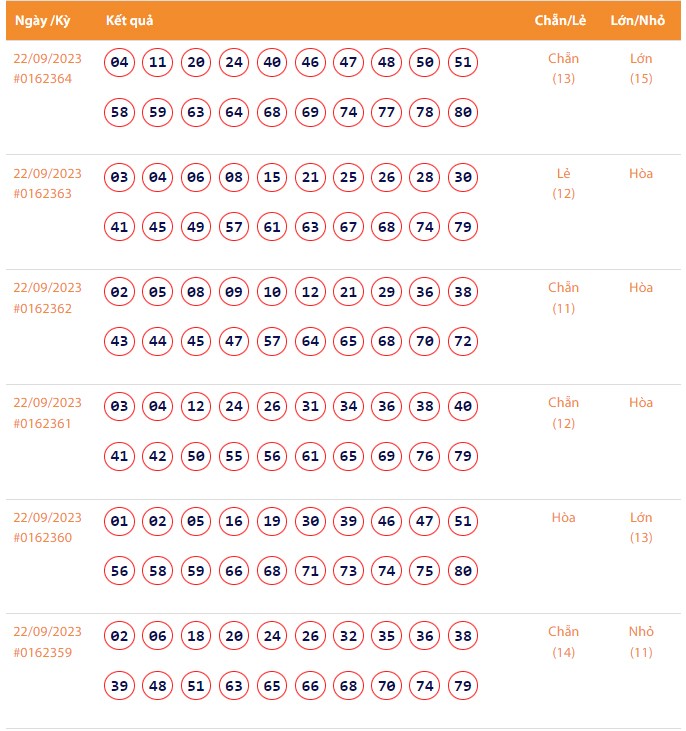The width and height of the screenshot is (686, 731).
Task: Select the 'Chẵn/Lẻ' column header
Action: click(562, 20)
